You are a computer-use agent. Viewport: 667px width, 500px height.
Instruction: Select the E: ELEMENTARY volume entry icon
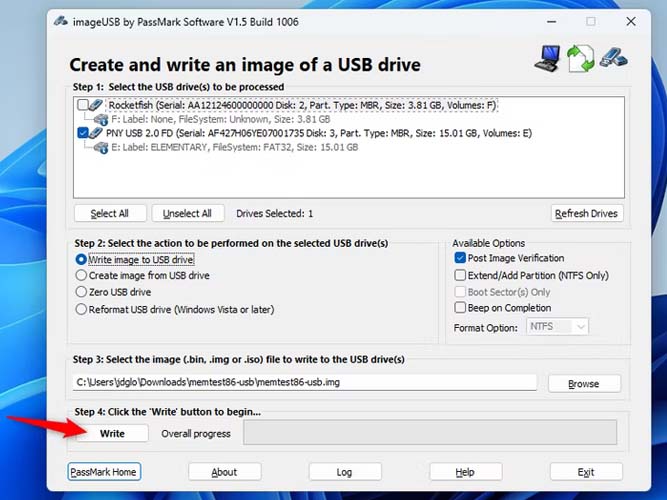pos(100,146)
